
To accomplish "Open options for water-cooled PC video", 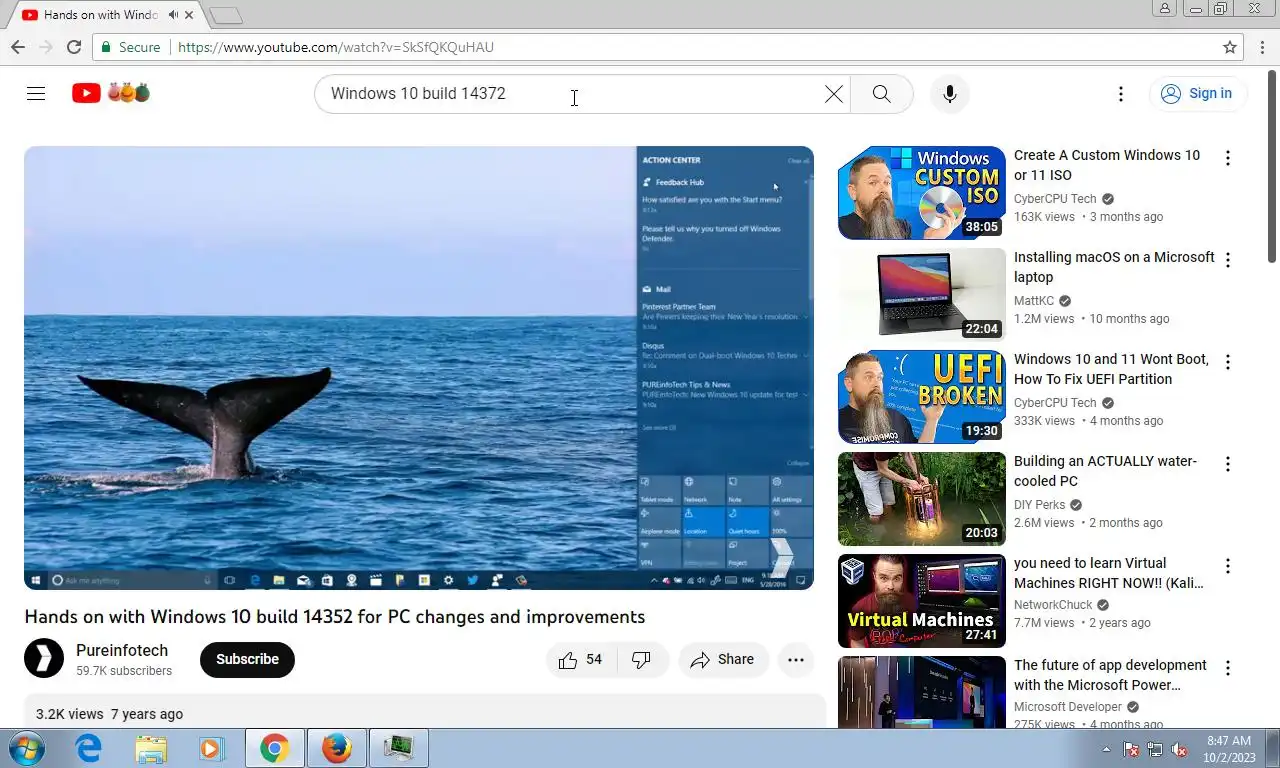I will coord(1228,464).
